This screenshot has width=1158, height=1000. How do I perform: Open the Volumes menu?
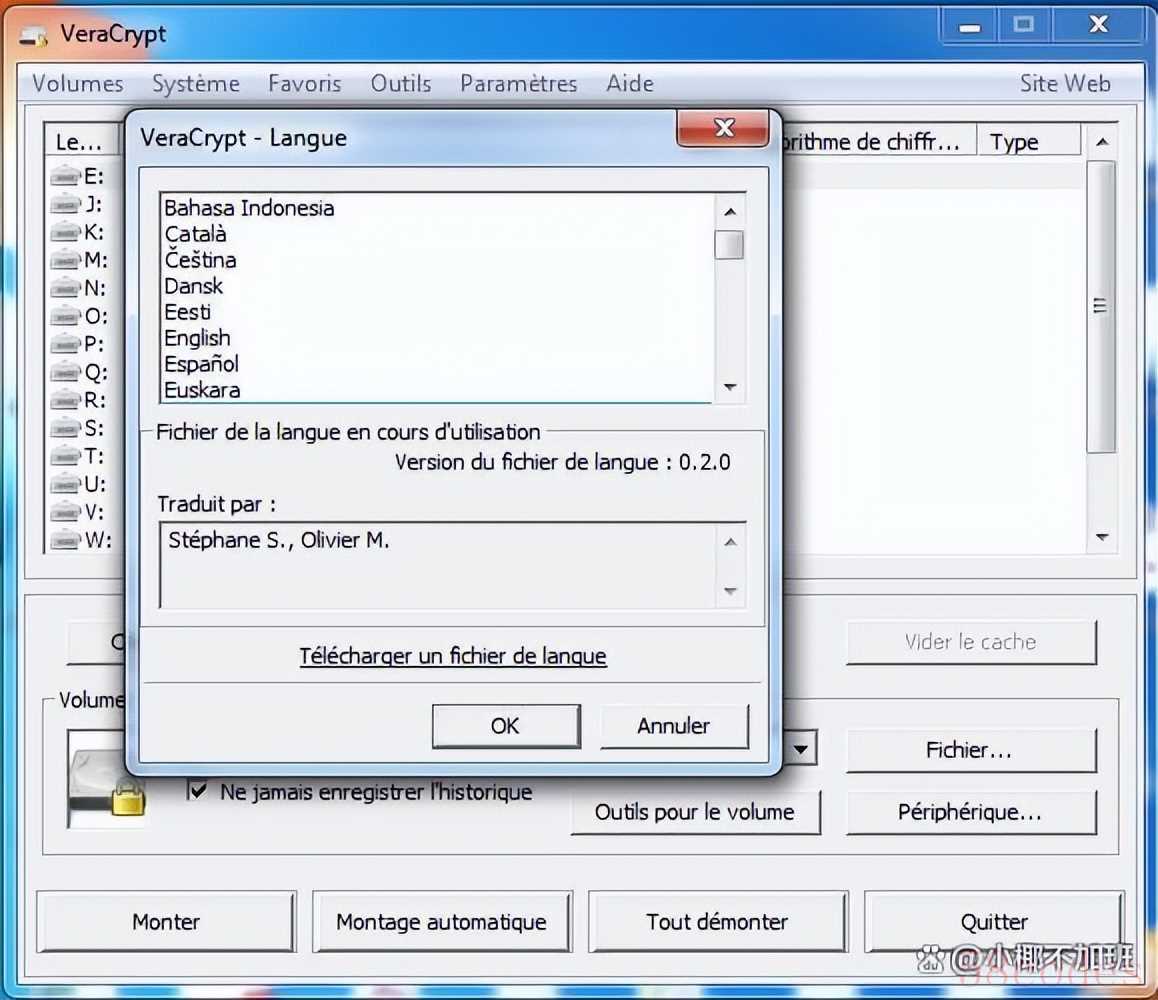coord(78,83)
